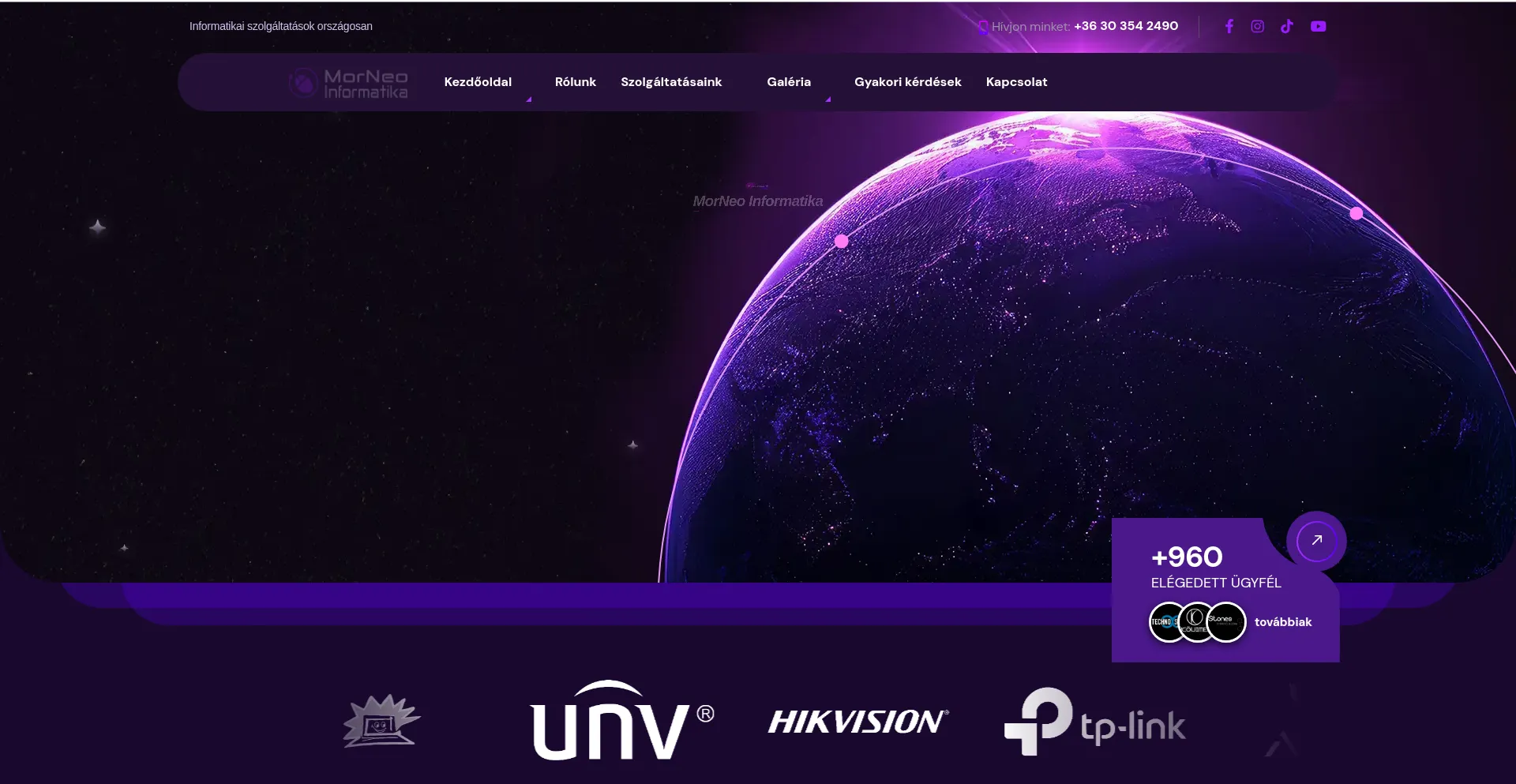
Task: Click the smiling laptop brand logo
Action: tap(381, 721)
